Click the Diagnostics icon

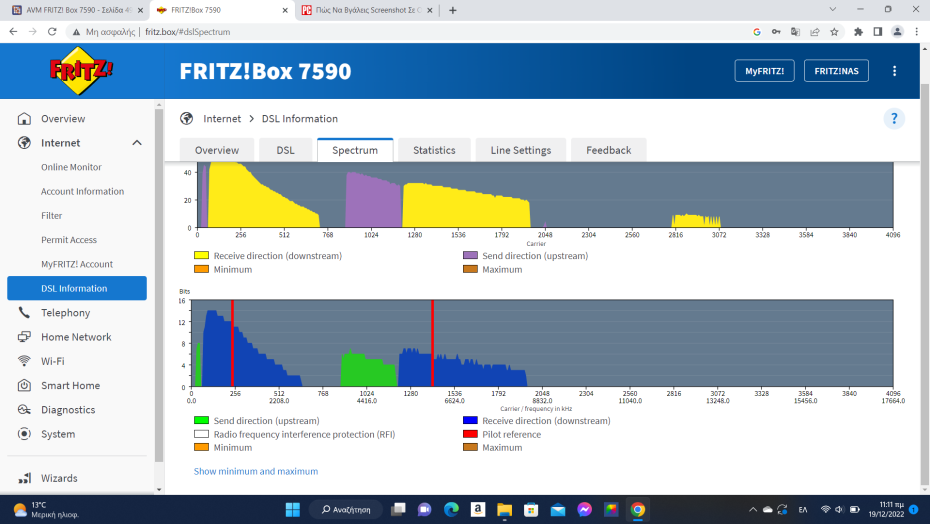click(x=24, y=410)
